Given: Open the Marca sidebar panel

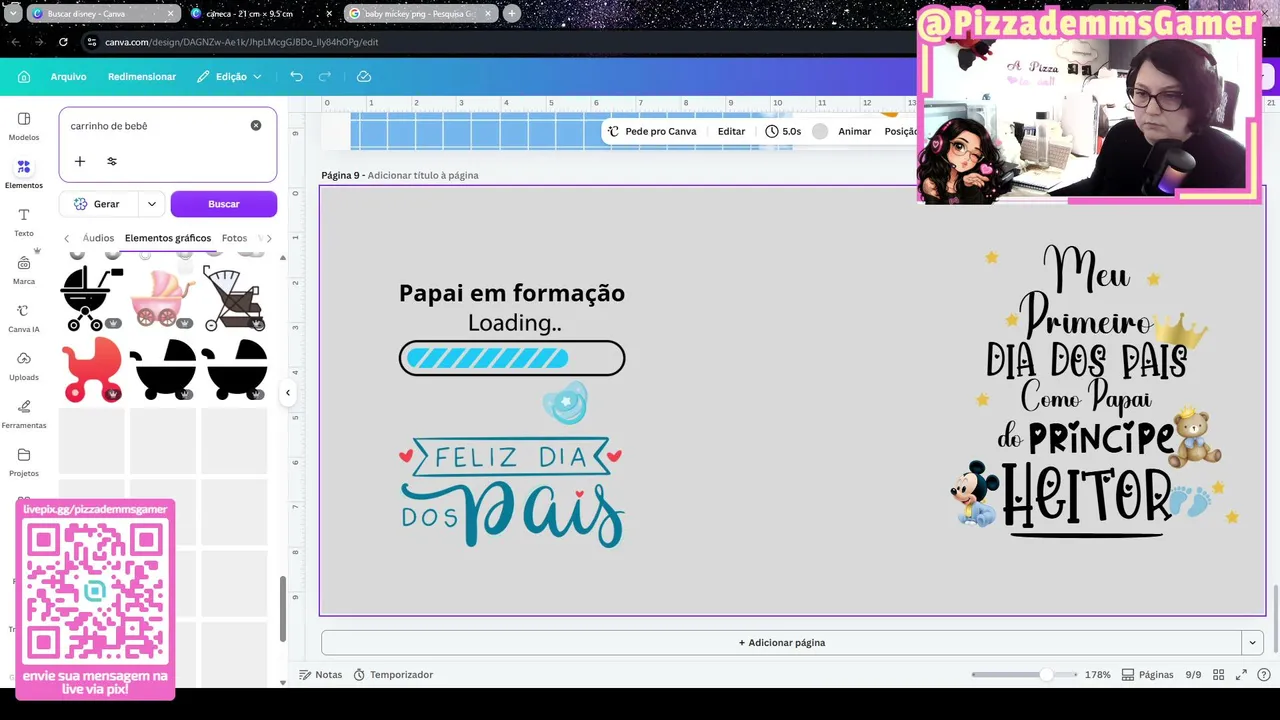Looking at the screenshot, I should point(24,270).
